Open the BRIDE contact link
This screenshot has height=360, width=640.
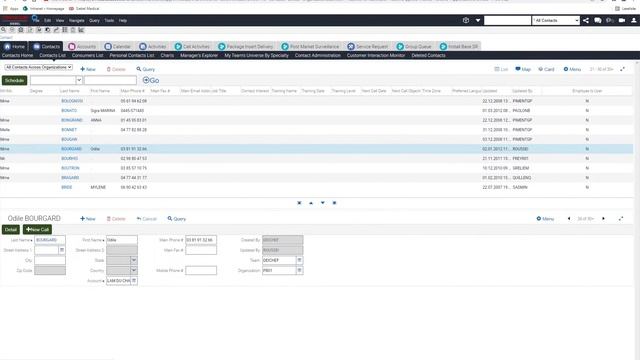click(67, 187)
